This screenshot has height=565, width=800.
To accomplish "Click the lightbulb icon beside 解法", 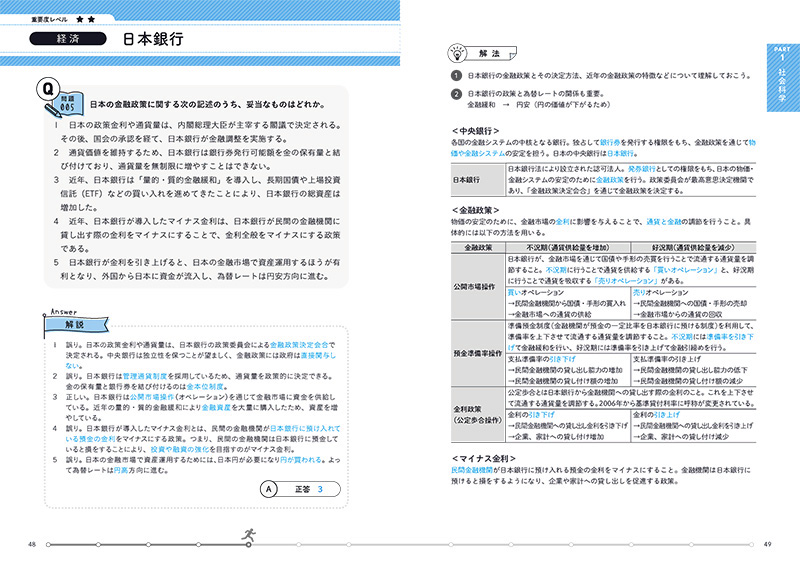I will (x=457, y=53).
